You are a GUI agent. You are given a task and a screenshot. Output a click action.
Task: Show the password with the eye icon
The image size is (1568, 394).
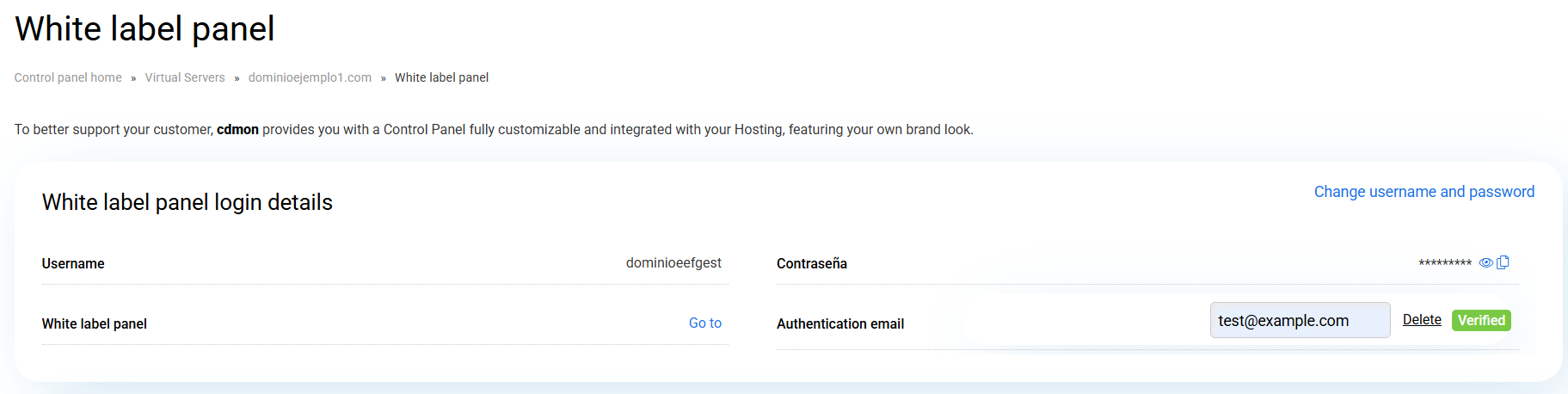tap(1485, 263)
